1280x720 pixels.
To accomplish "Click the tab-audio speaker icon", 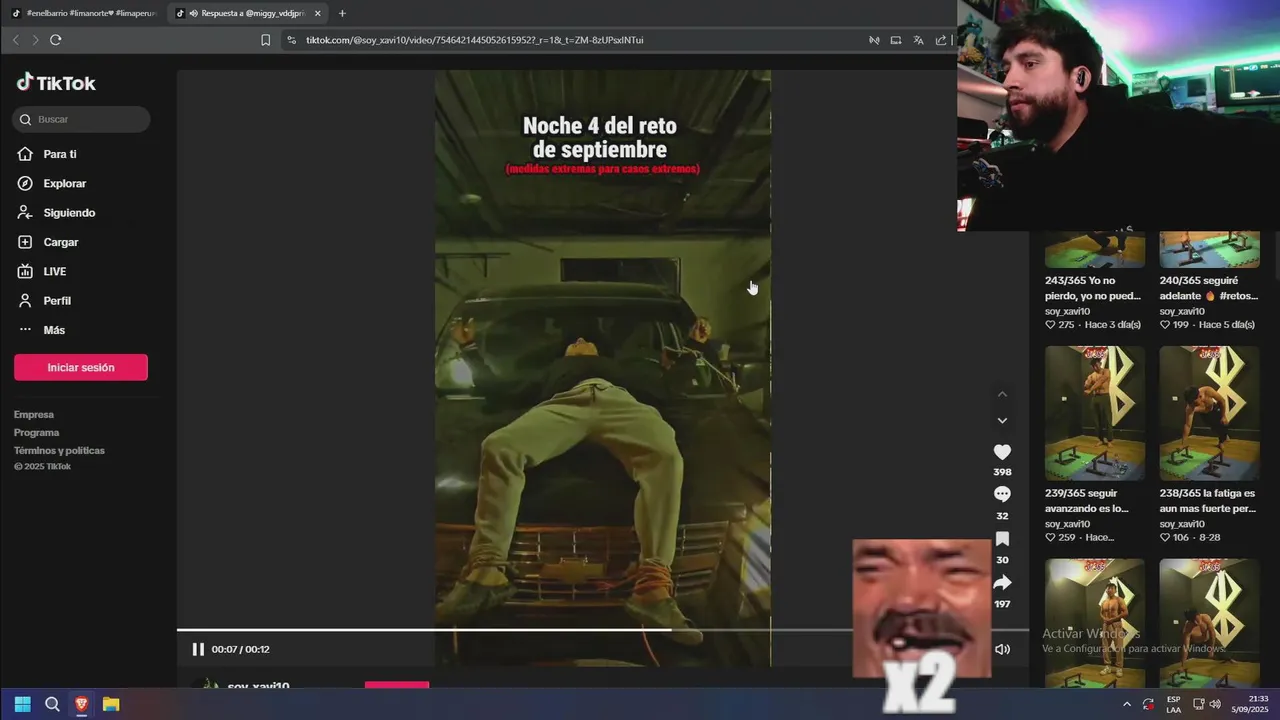I will coord(193,13).
